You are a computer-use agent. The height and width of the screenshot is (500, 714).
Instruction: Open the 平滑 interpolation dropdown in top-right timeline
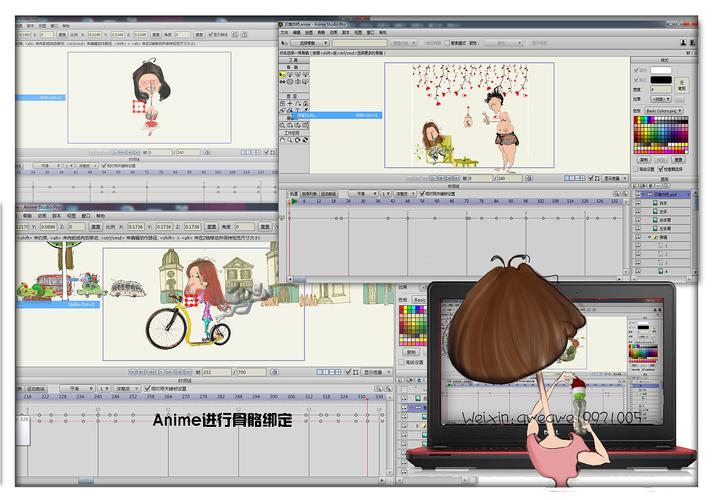pyautogui.click(x=363, y=194)
